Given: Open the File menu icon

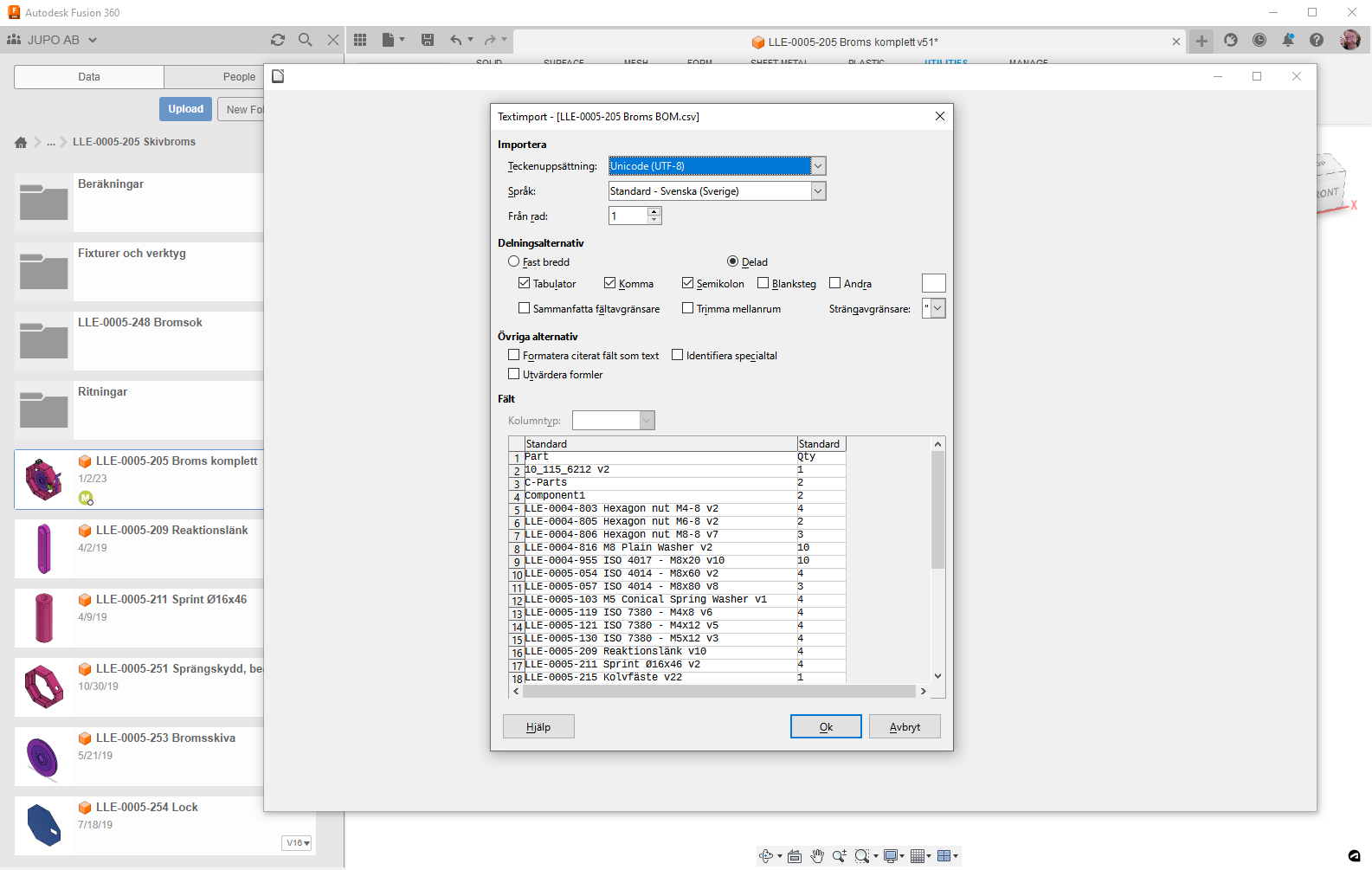Looking at the screenshot, I should [x=393, y=40].
